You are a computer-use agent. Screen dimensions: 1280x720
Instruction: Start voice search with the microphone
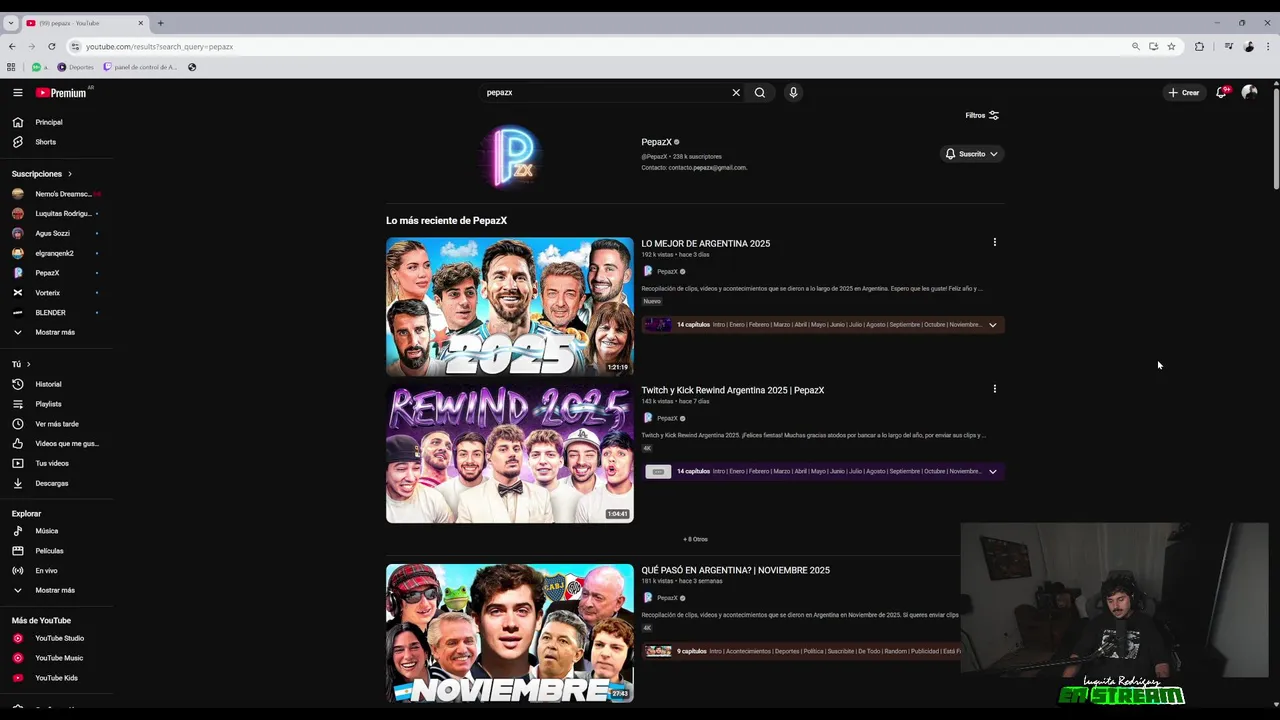click(x=793, y=92)
